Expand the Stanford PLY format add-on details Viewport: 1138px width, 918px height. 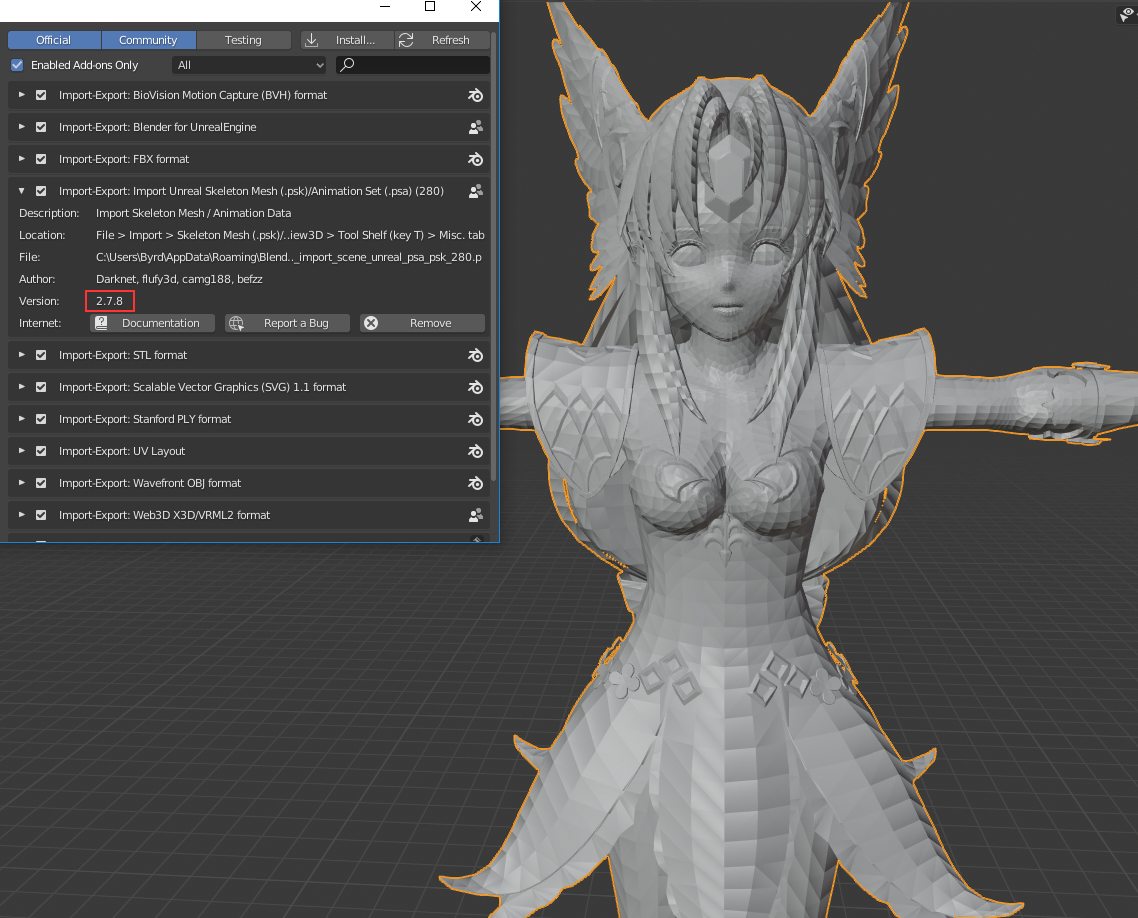22,419
